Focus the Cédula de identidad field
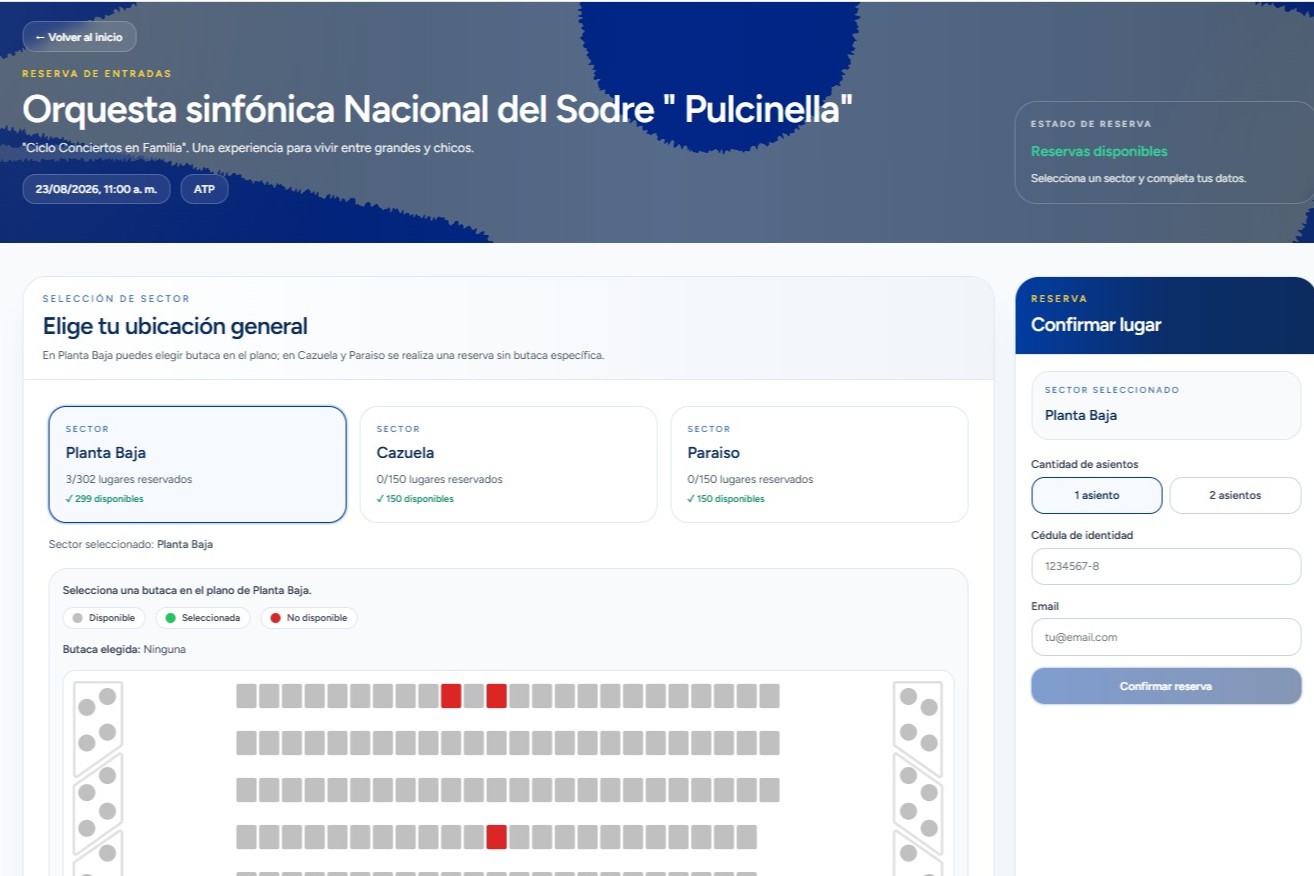 point(1166,566)
